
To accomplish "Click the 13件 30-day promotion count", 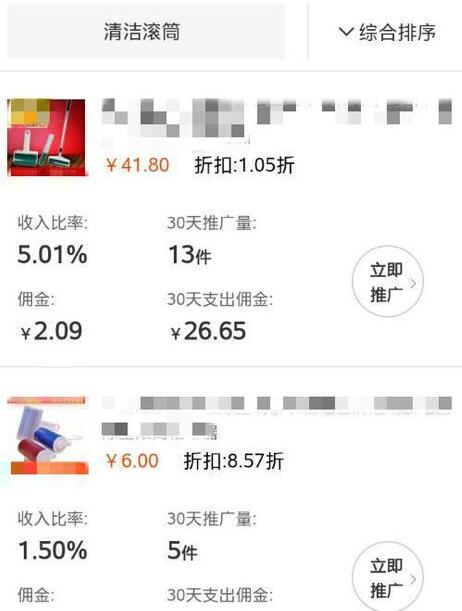I will (190, 254).
